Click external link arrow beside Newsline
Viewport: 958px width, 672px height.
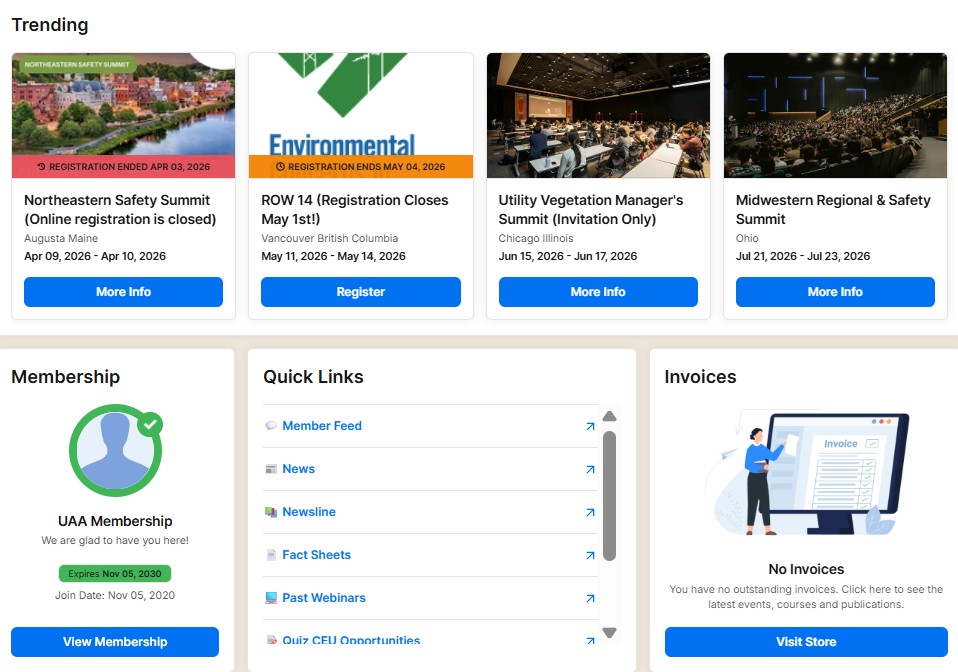click(590, 512)
